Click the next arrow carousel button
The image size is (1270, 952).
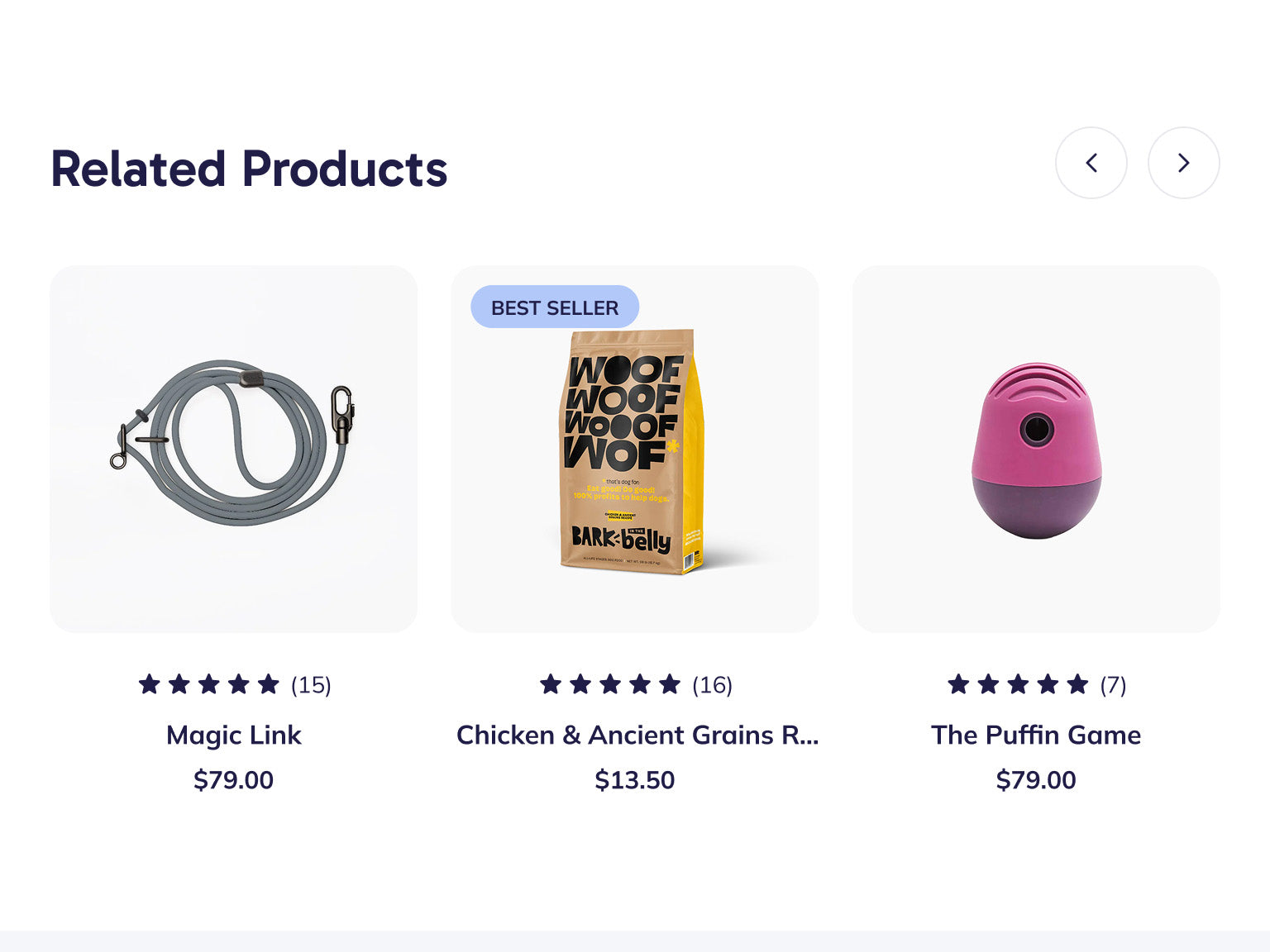[1183, 163]
